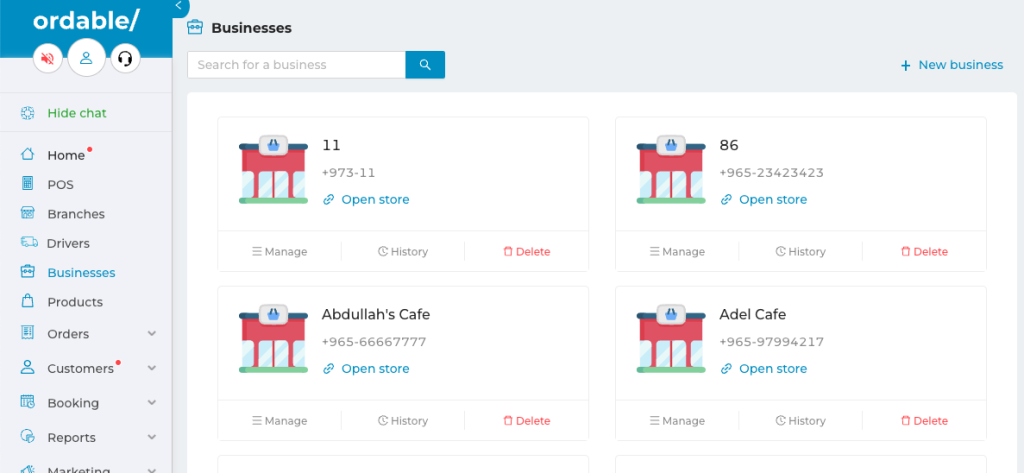View History of business 86
Image resolution: width=1024 pixels, height=473 pixels.
coord(801,252)
